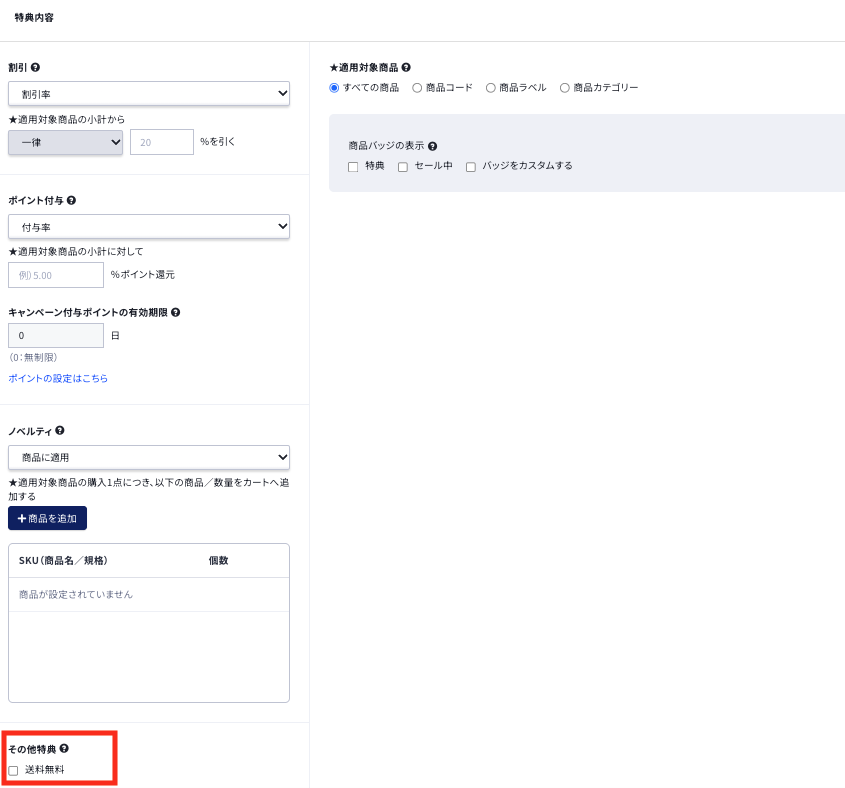Open the 割引率 discount type dropdown
This screenshot has height=788, width=845.
click(x=149, y=94)
